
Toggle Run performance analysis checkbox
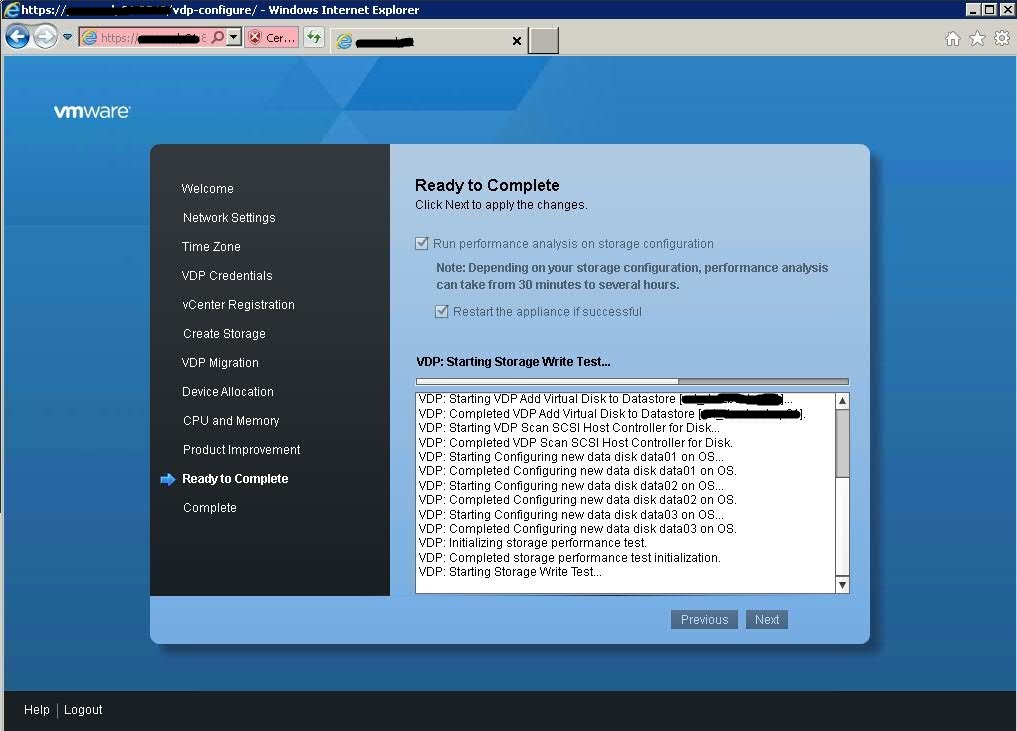click(x=422, y=243)
